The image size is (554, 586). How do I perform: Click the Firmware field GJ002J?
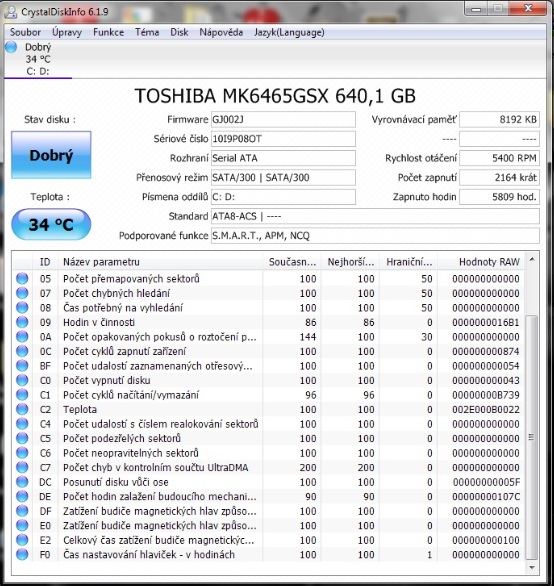[283, 120]
